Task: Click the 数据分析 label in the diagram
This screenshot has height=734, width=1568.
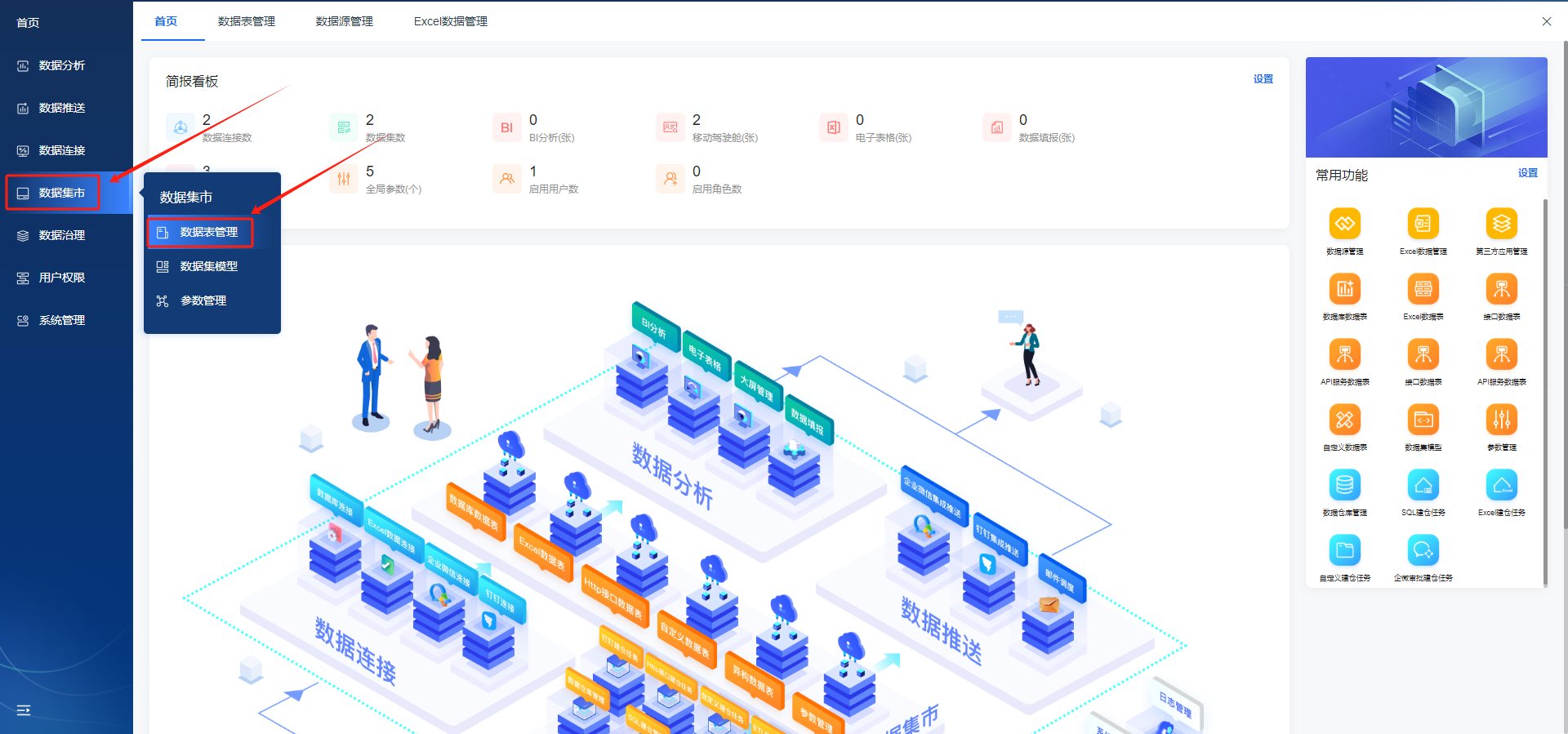Action: click(x=672, y=476)
